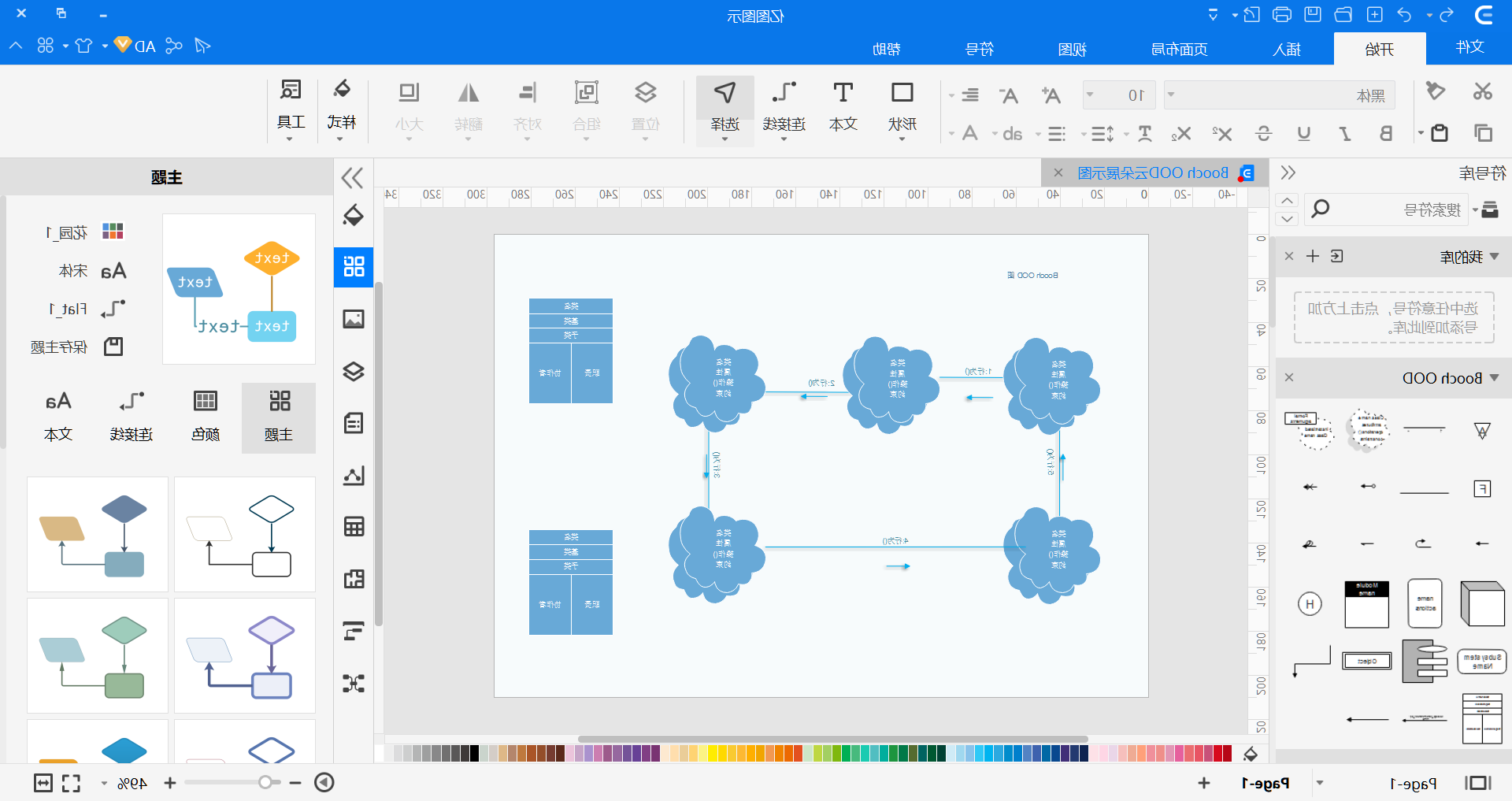Click the scissors cut icon
1512x801 pixels.
1482,91
